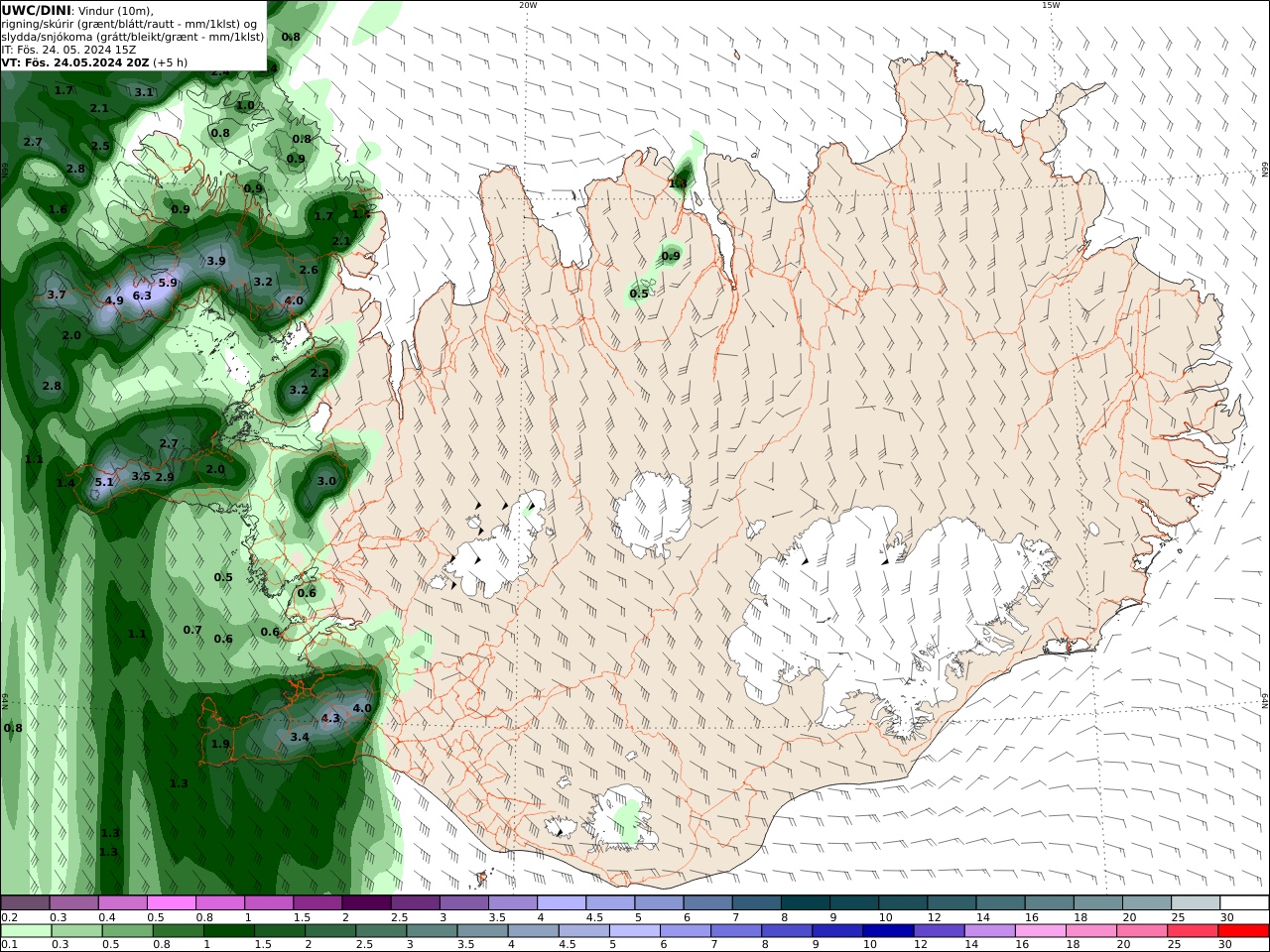Click the white swatch ending the snow legend
Screen dimensions: 1270x952
1243,903
